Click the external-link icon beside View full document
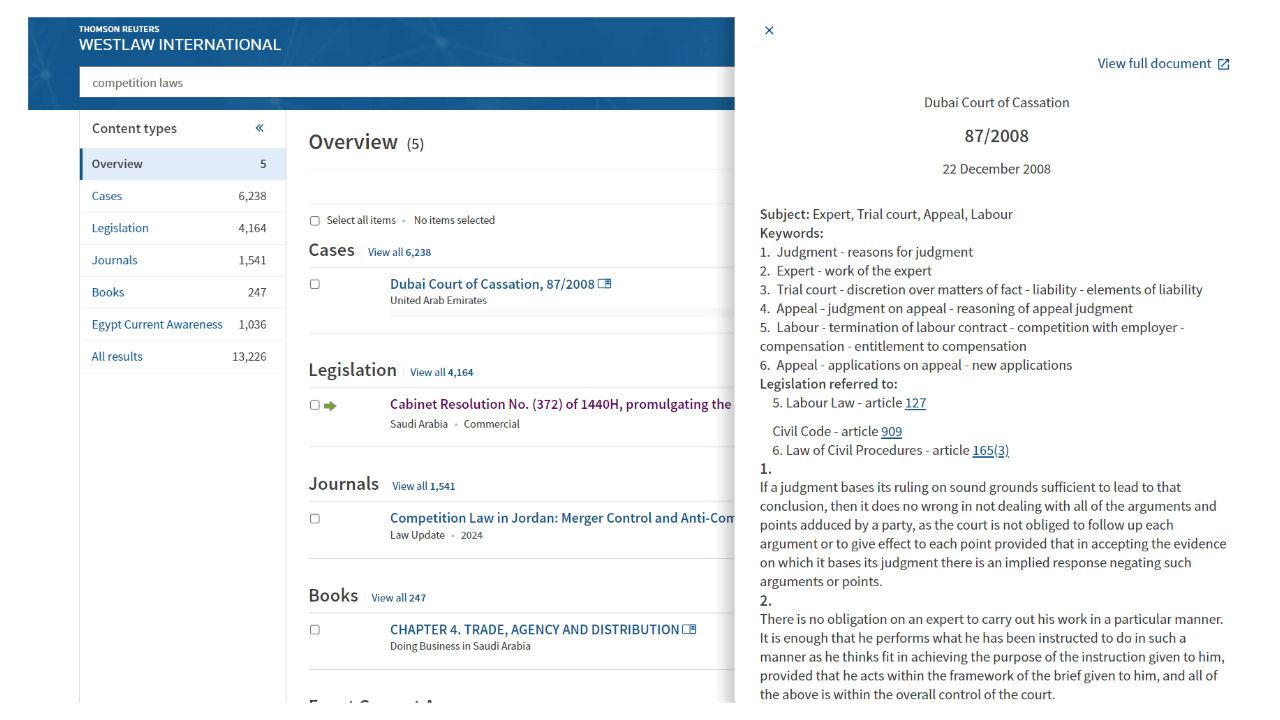 point(1223,64)
